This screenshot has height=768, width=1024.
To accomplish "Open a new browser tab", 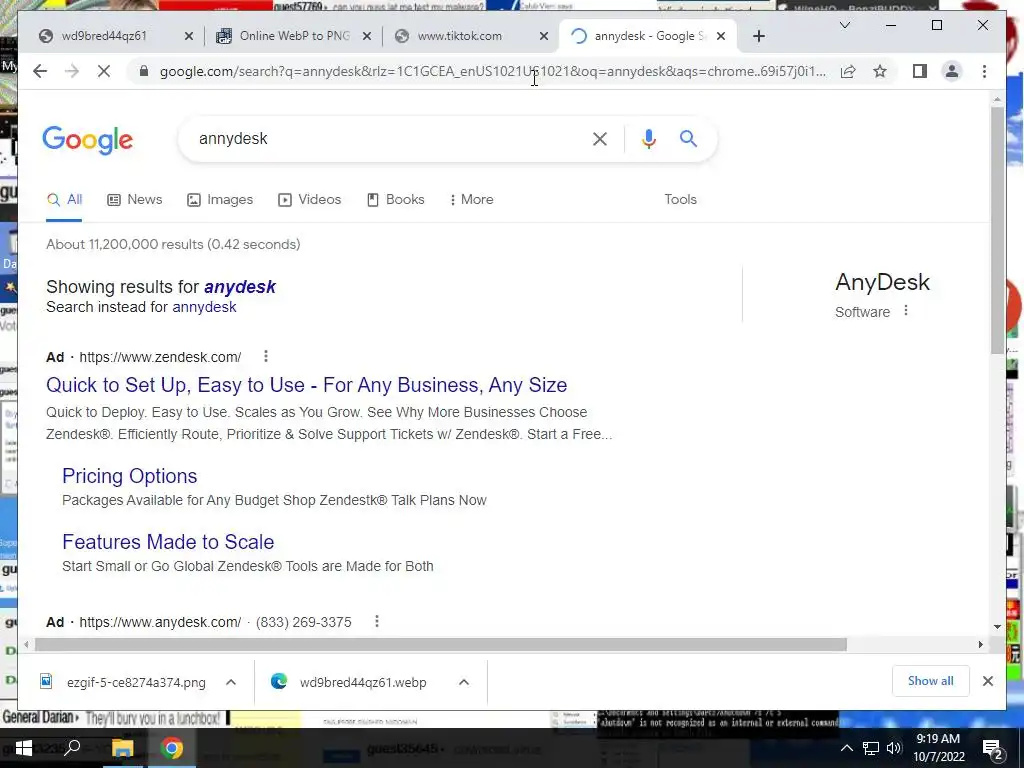I will pos(758,36).
